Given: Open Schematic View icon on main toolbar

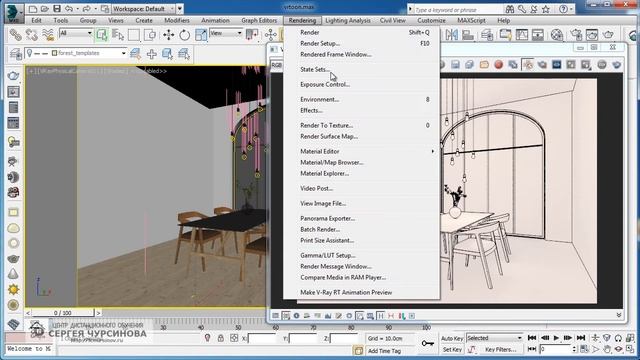Looking at the screenshot, I should click(538, 35).
